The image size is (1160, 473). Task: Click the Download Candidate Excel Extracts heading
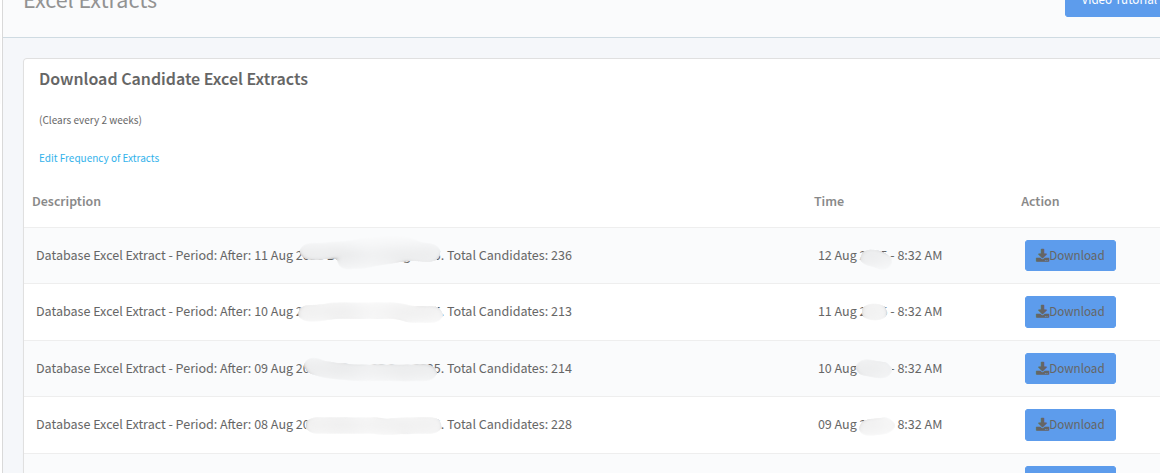click(174, 79)
